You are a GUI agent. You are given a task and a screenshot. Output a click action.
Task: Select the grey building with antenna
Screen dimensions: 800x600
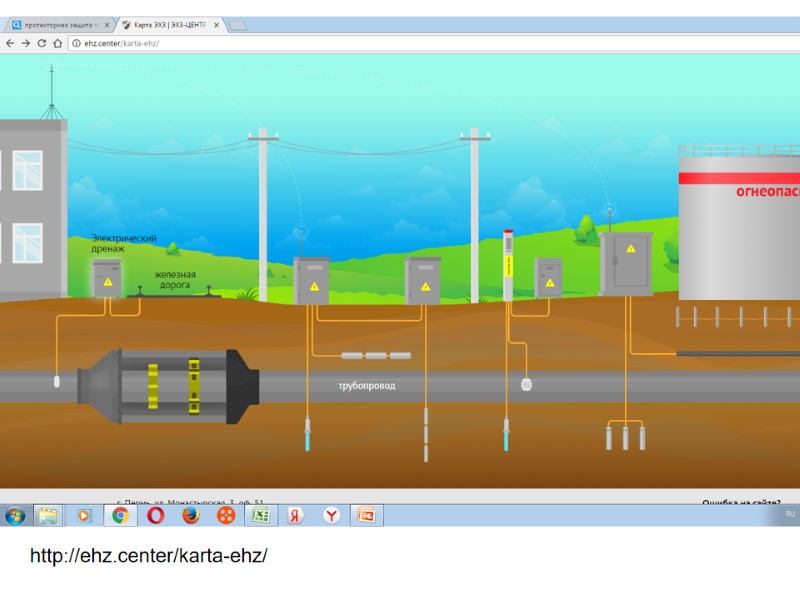[33, 209]
